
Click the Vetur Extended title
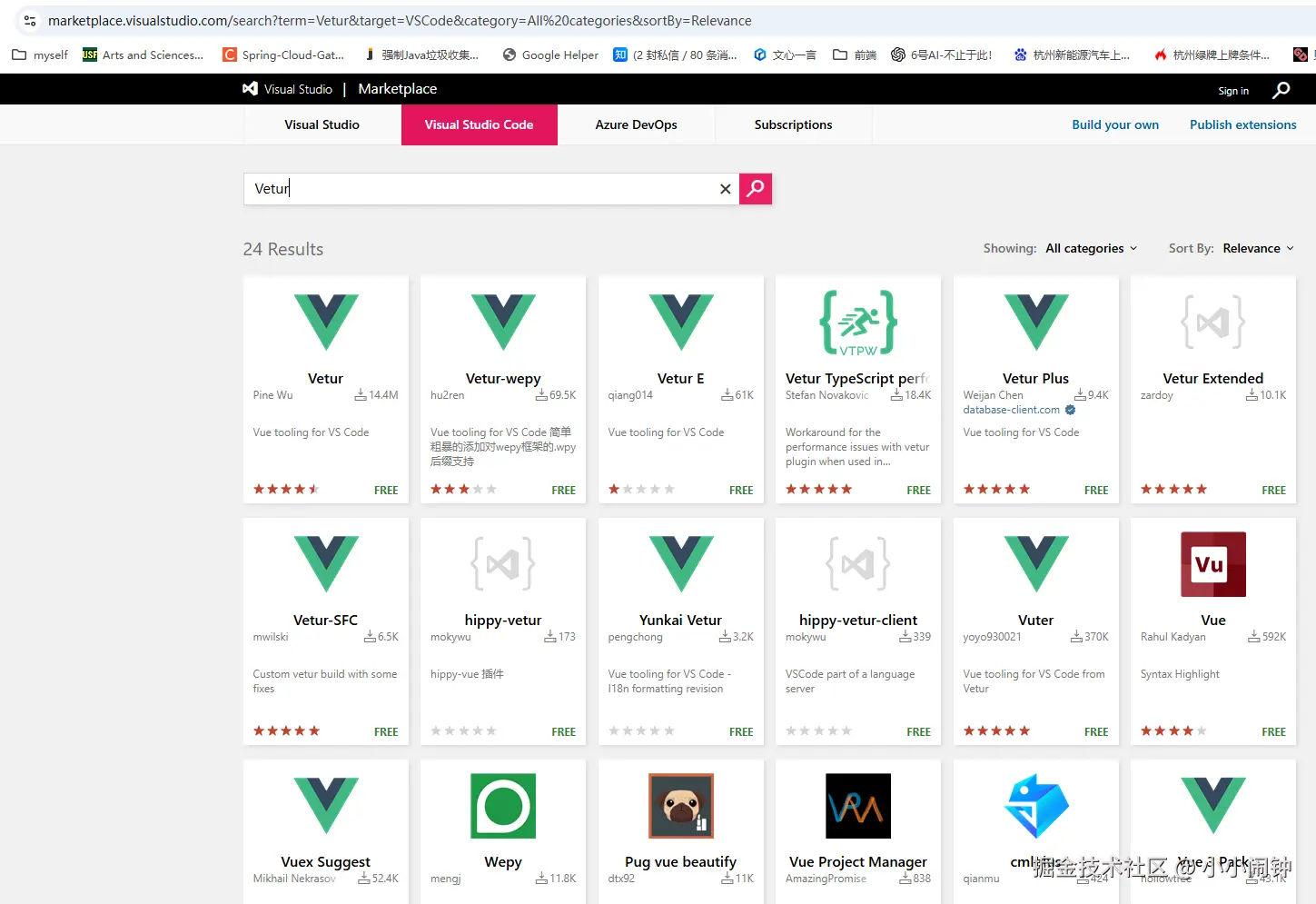coord(1213,378)
